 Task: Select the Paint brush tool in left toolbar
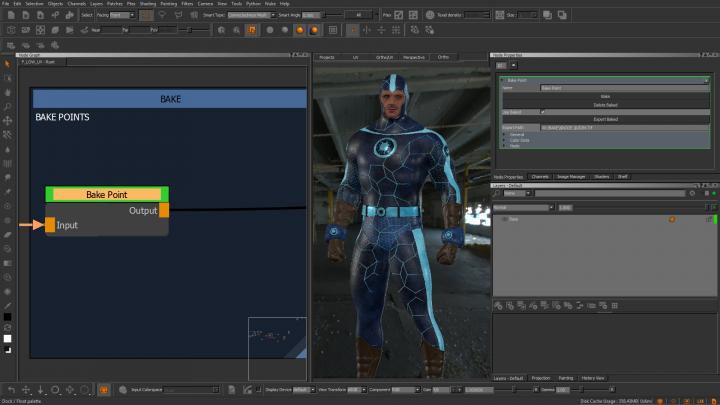click(x=8, y=63)
